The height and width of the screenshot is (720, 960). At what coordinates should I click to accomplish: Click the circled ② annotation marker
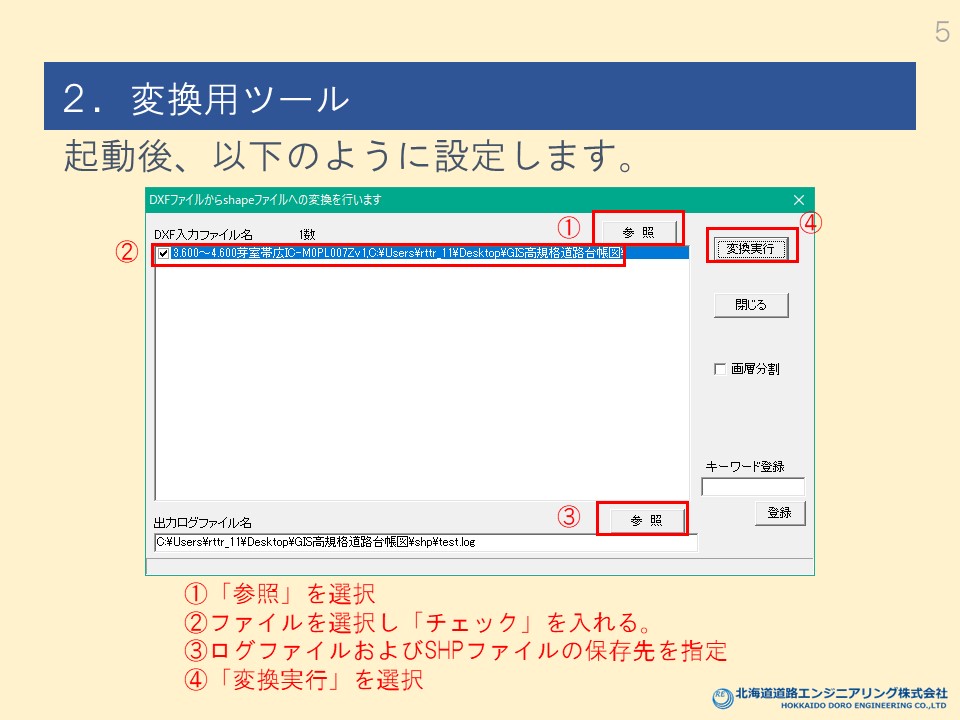click(127, 253)
